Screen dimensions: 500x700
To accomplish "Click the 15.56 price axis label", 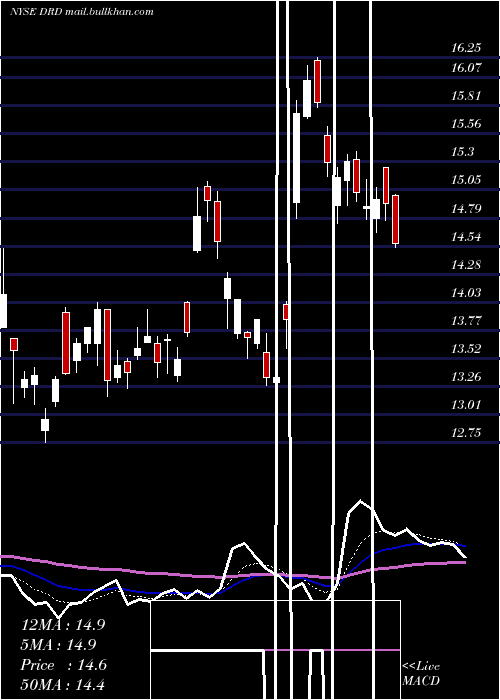I will coord(466,124).
